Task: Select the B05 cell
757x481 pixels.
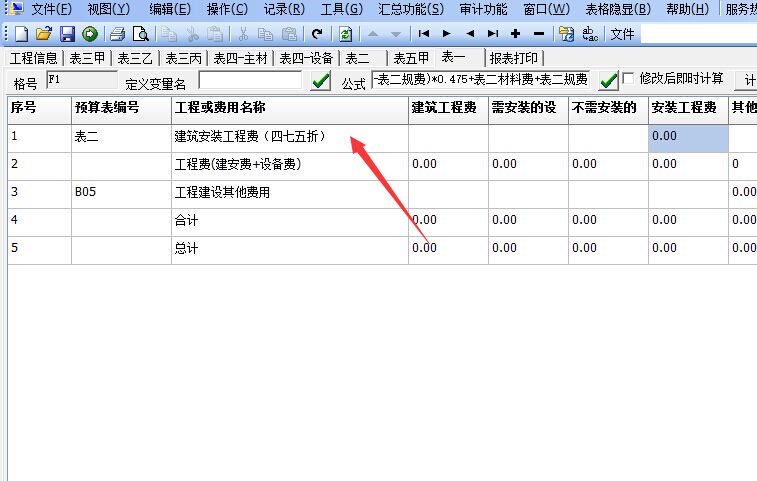Action: pos(121,195)
